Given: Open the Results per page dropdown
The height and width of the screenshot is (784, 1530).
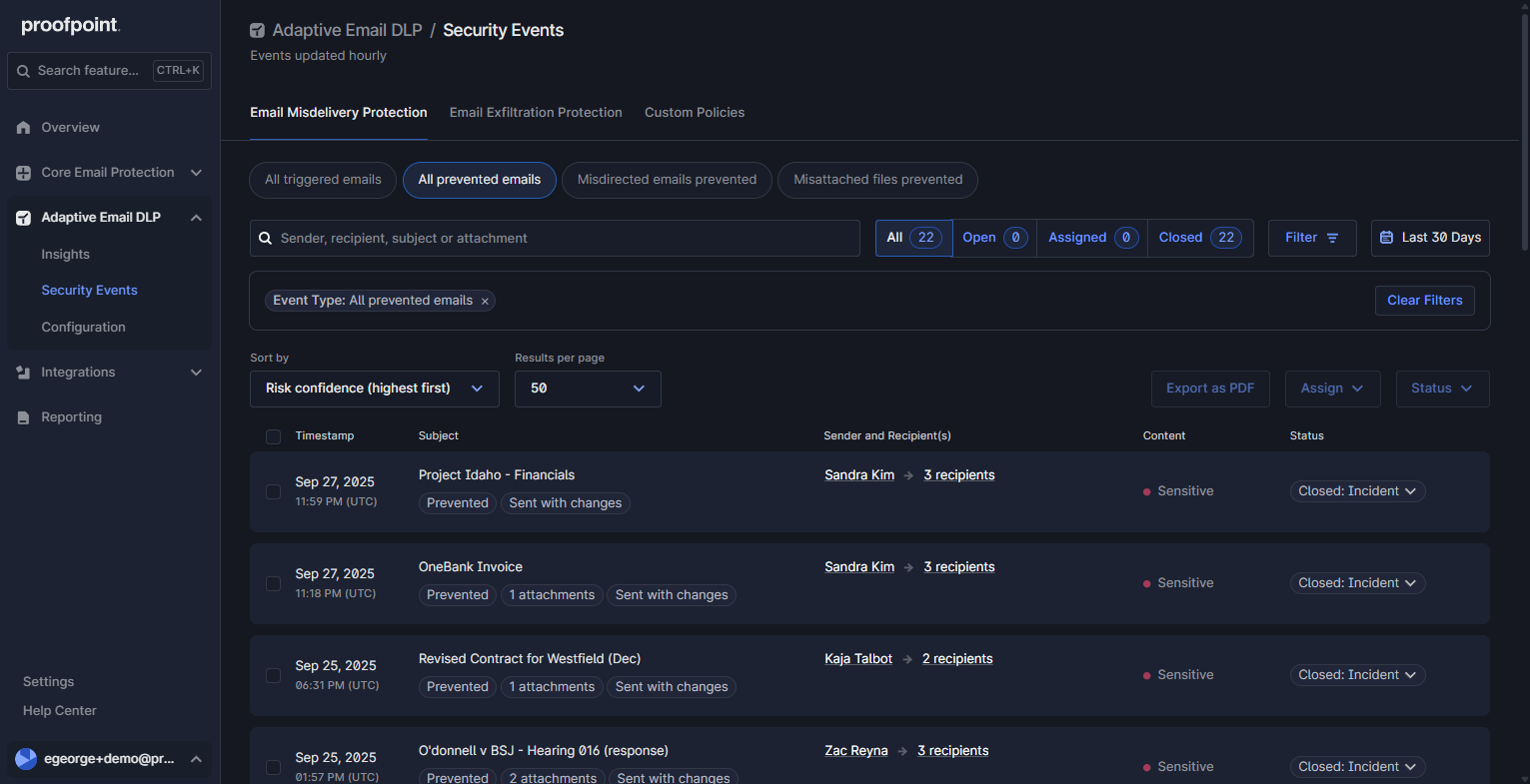Looking at the screenshot, I should pyautogui.click(x=588, y=389).
